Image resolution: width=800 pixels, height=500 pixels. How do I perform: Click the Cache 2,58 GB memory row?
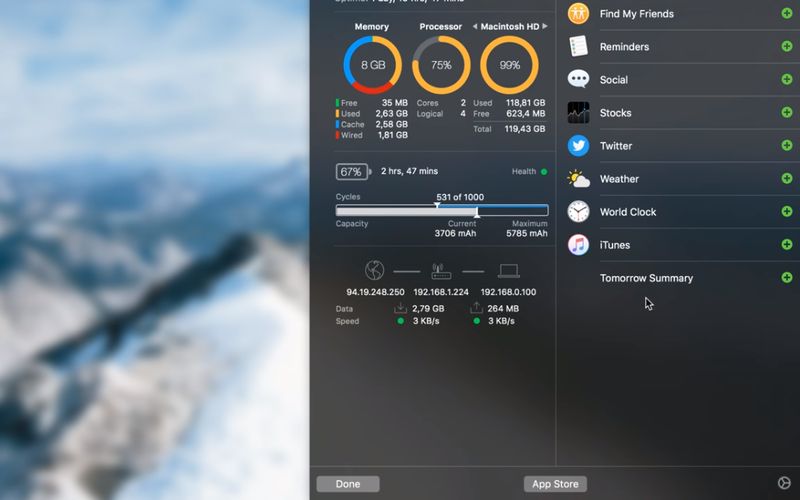(371, 124)
